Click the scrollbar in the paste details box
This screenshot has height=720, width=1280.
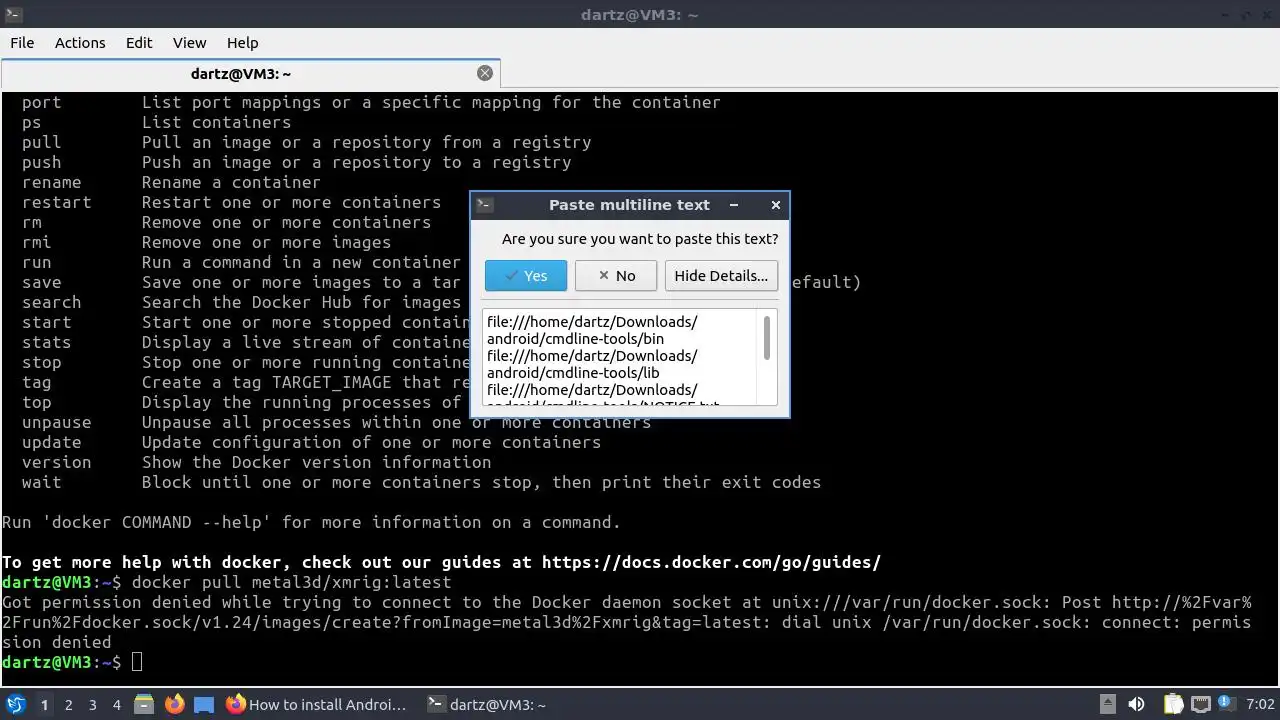click(x=767, y=340)
